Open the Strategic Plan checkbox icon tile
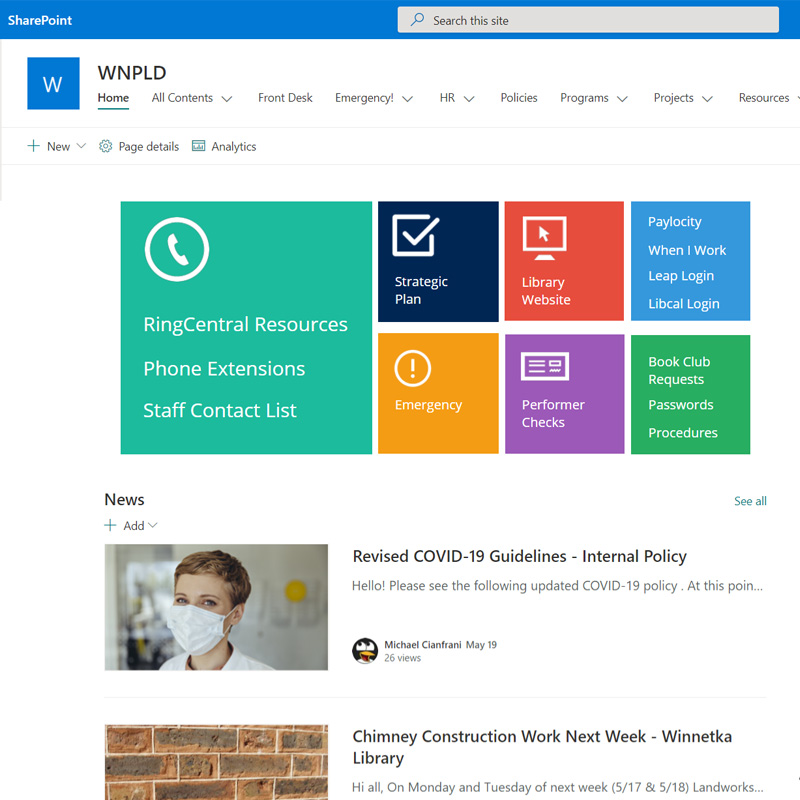The image size is (800, 800). (x=416, y=235)
